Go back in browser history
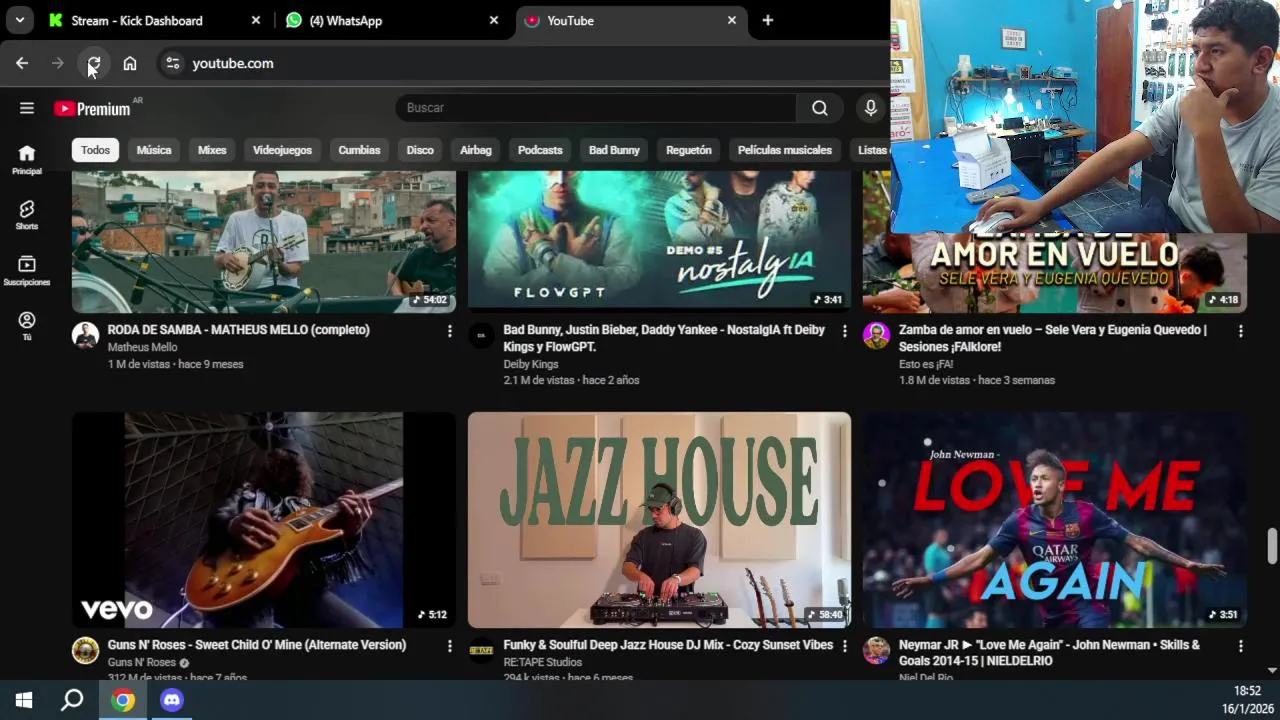1280x720 pixels. pos(22,63)
